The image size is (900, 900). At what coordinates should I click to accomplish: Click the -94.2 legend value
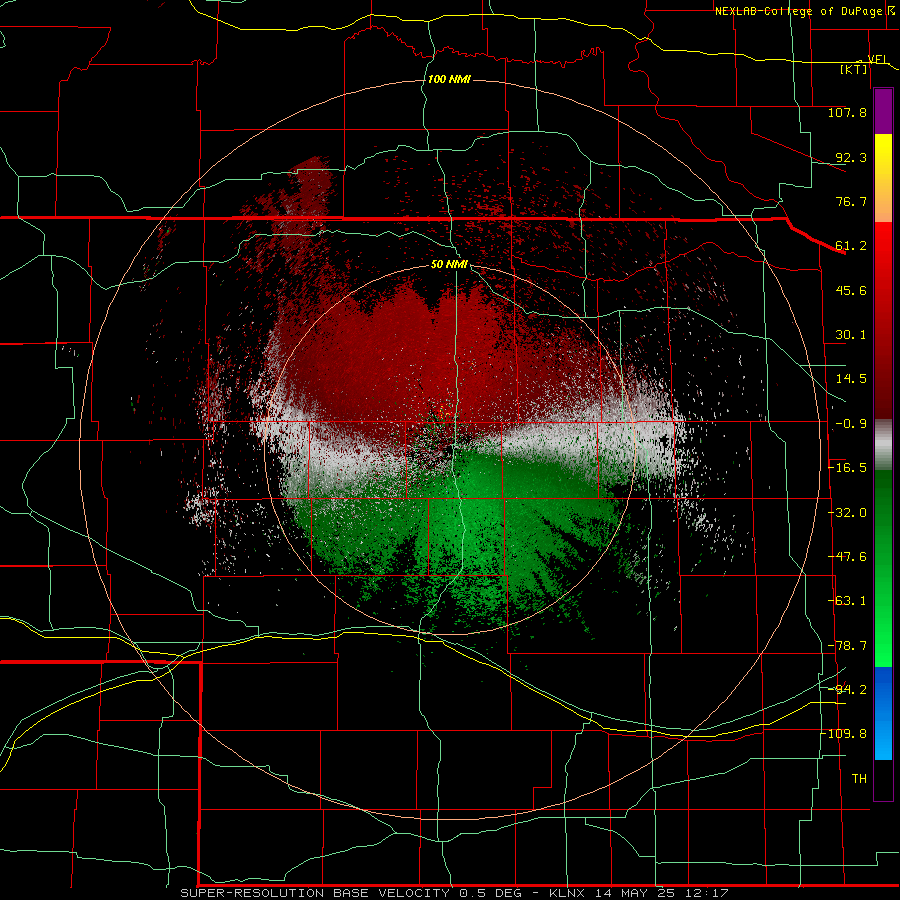847,690
